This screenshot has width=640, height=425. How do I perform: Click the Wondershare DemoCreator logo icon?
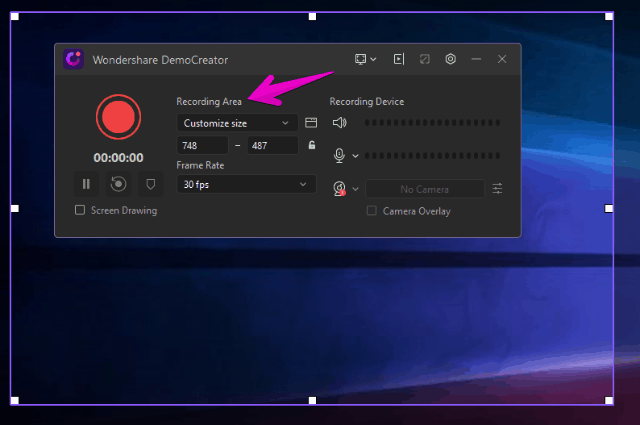point(73,59)
